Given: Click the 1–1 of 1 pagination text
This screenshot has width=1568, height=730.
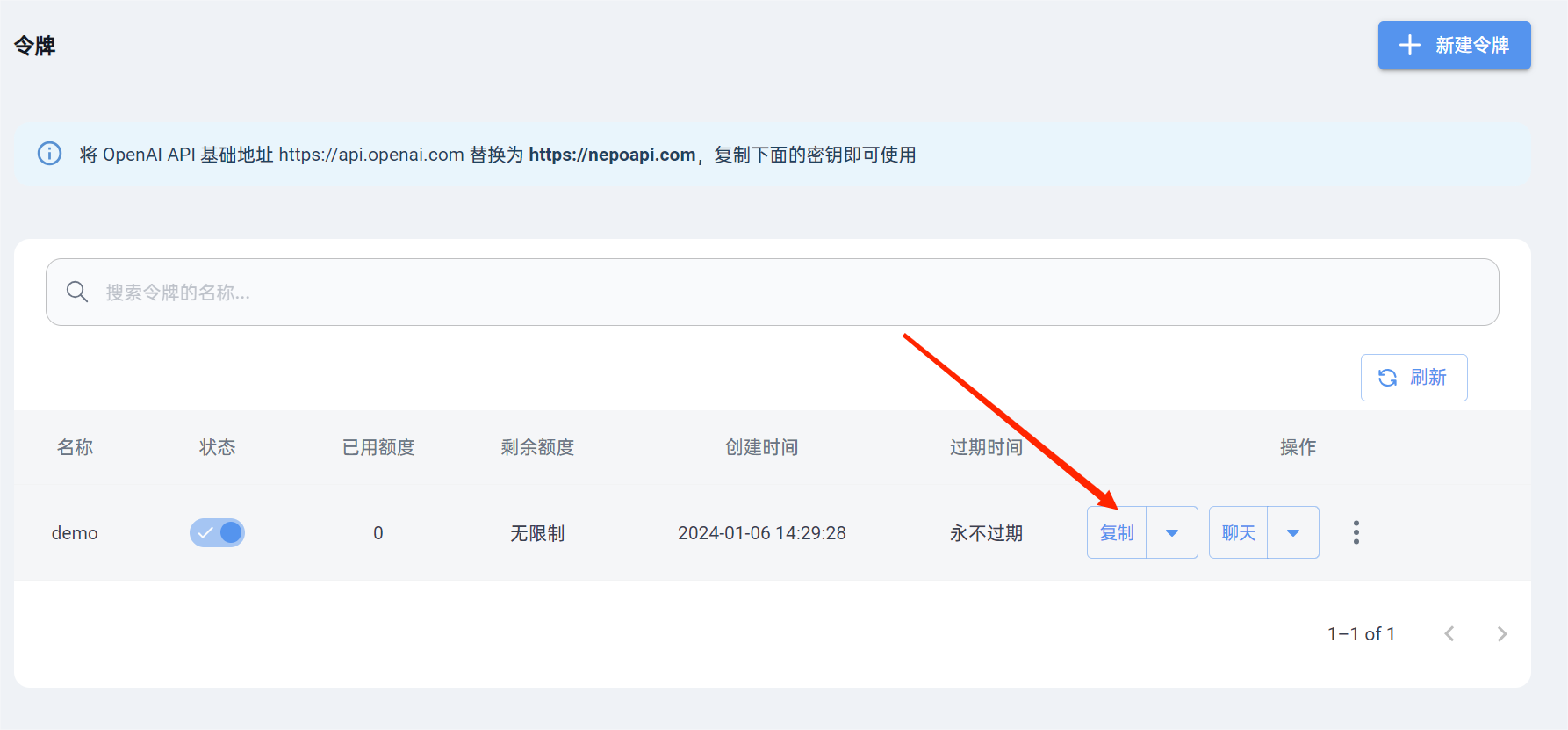Looking at the screenshot, I should click(1362, 633).
